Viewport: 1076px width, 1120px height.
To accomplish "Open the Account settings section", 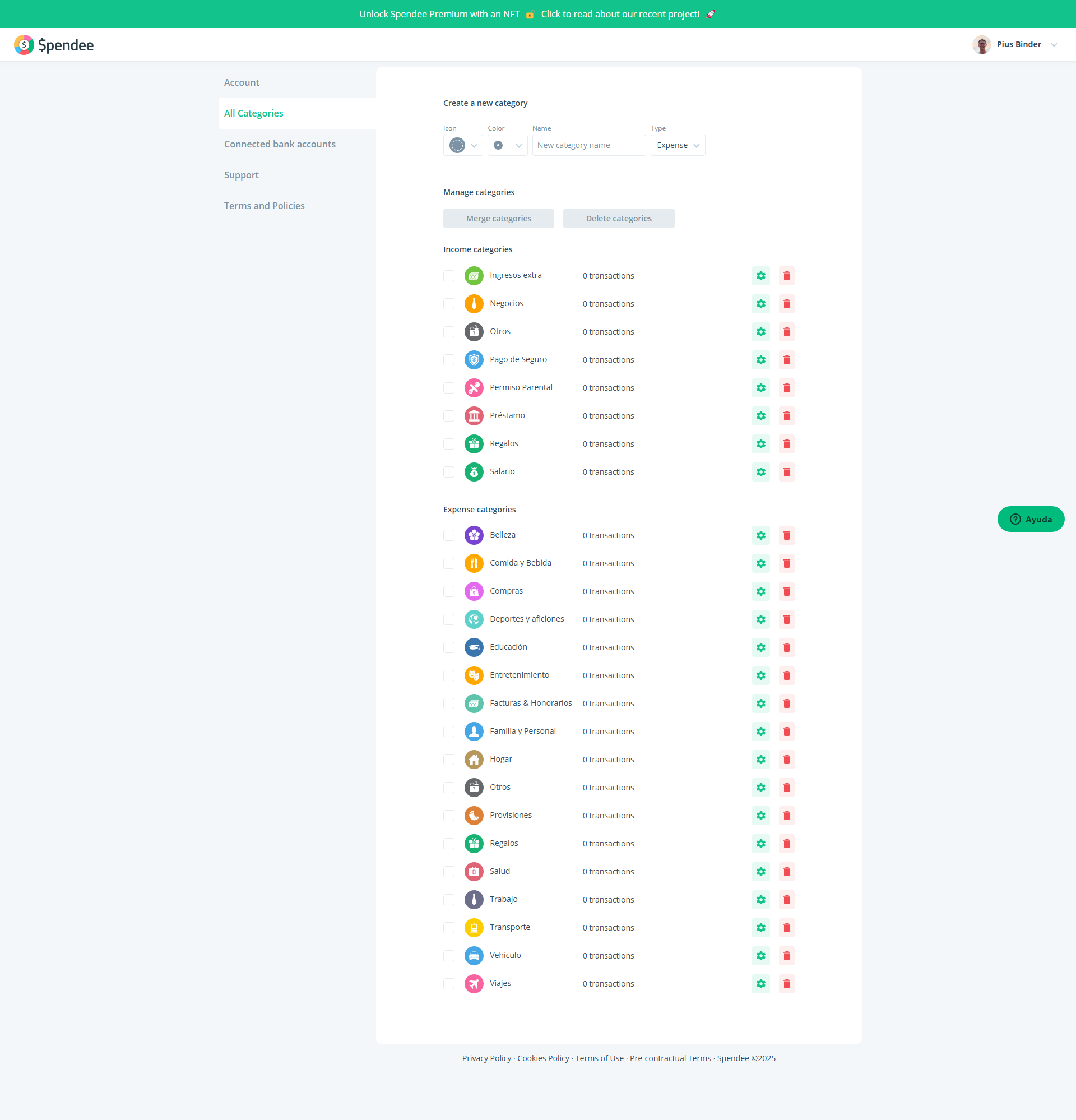I will tap(241, 82).
